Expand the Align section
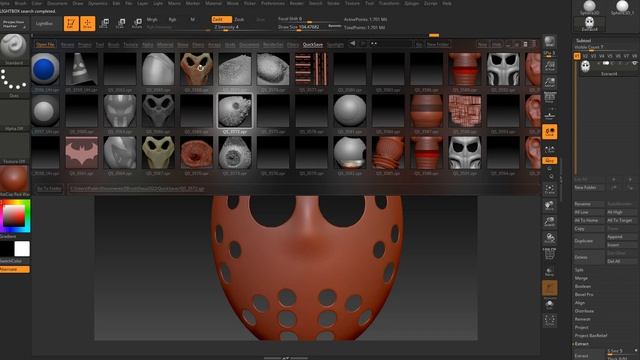This screenshot has width=640, height=360. point(580,302)
